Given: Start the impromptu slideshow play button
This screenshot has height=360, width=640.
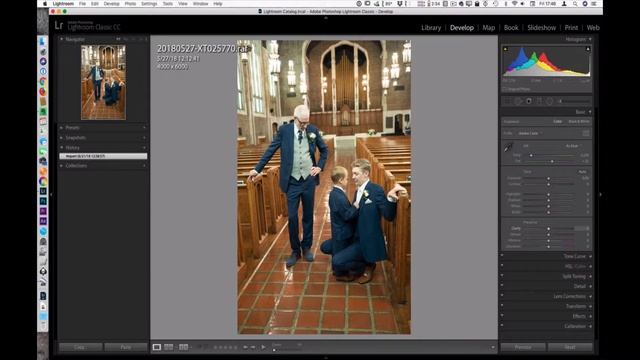Looking at the screenshot, I should tap(263, 347).
